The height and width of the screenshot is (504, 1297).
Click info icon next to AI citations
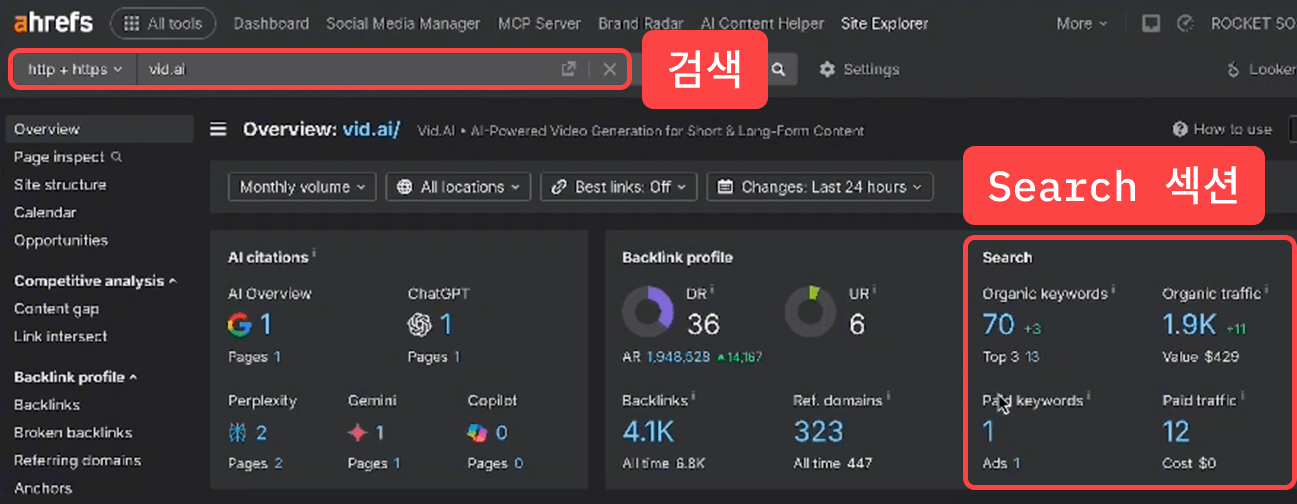coord(314,254)
